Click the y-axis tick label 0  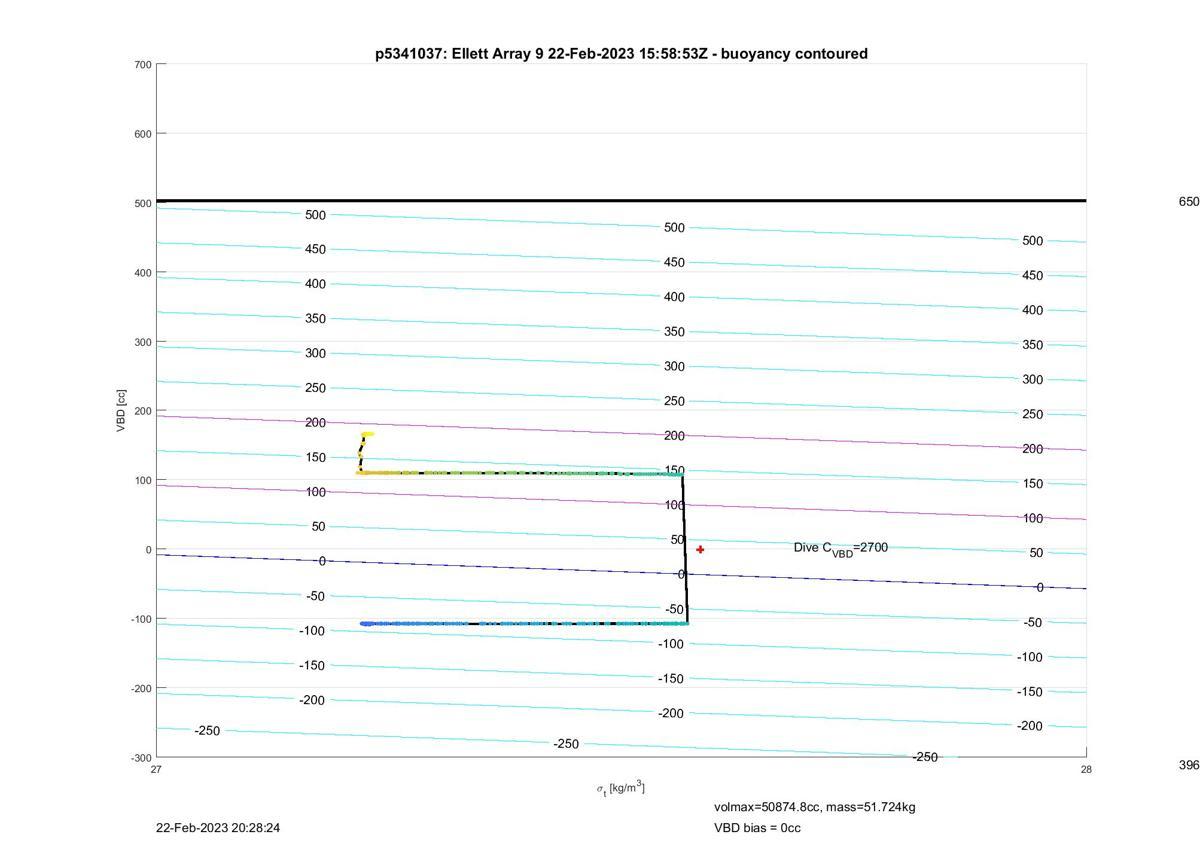pyautogui.click(x=148, y=550)
